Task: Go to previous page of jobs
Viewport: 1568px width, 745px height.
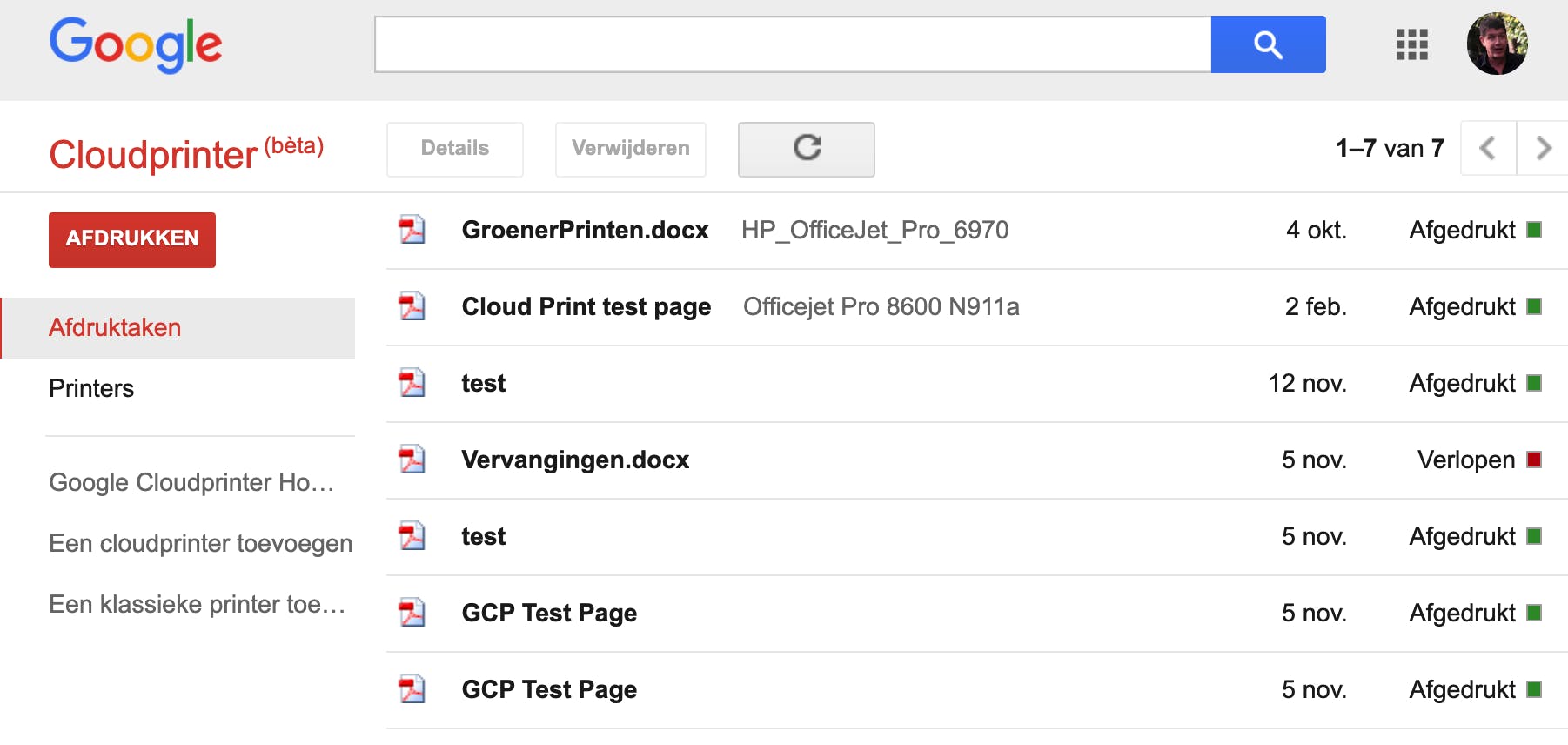Action: (x=1488, y=149)
